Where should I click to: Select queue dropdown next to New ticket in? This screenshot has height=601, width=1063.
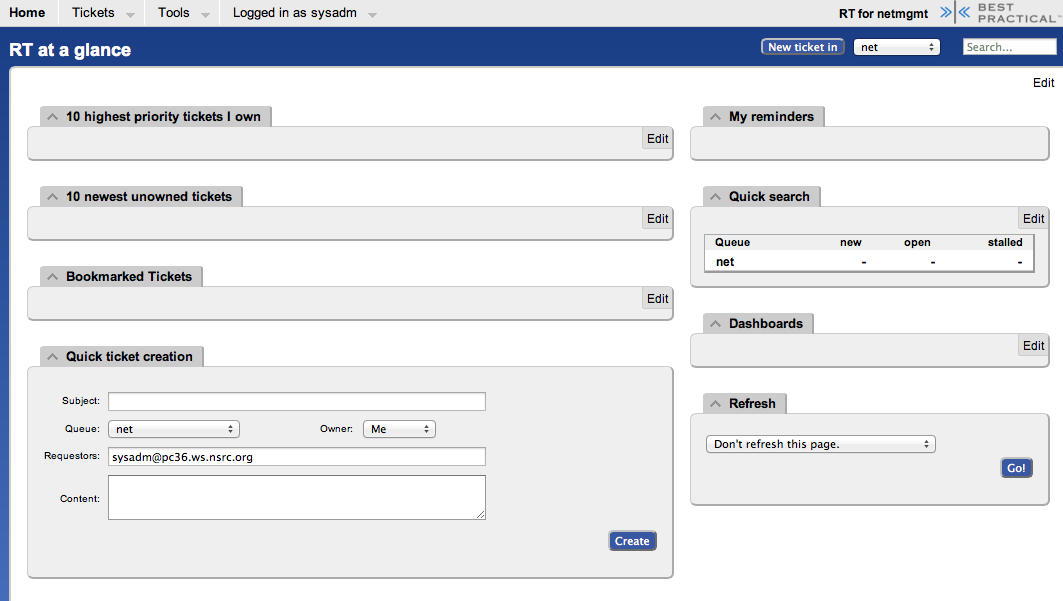[x=896, y=47]
